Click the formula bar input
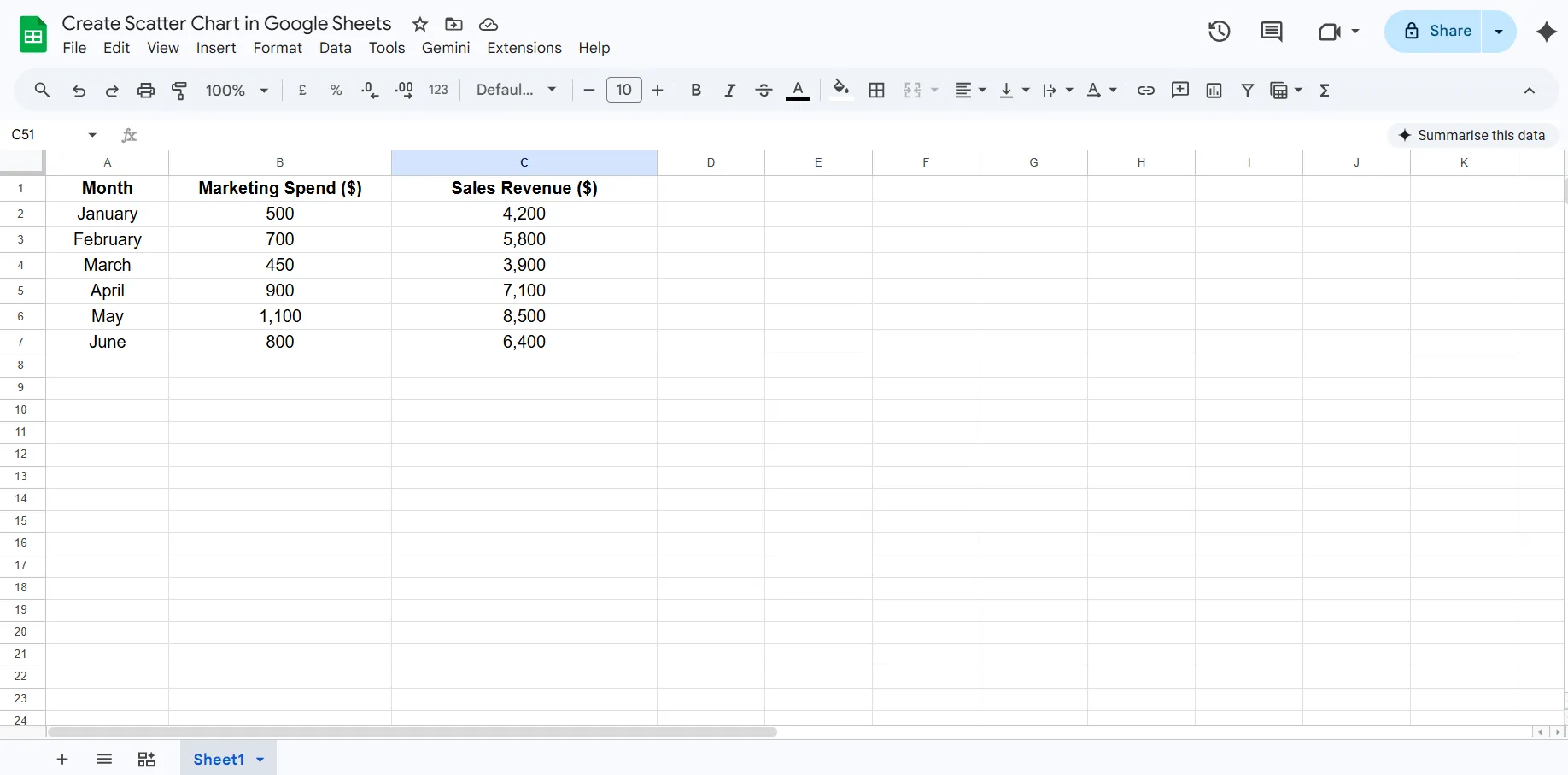Image resolution: width=1568 pixels, height=775 pixels. (760, 135)
